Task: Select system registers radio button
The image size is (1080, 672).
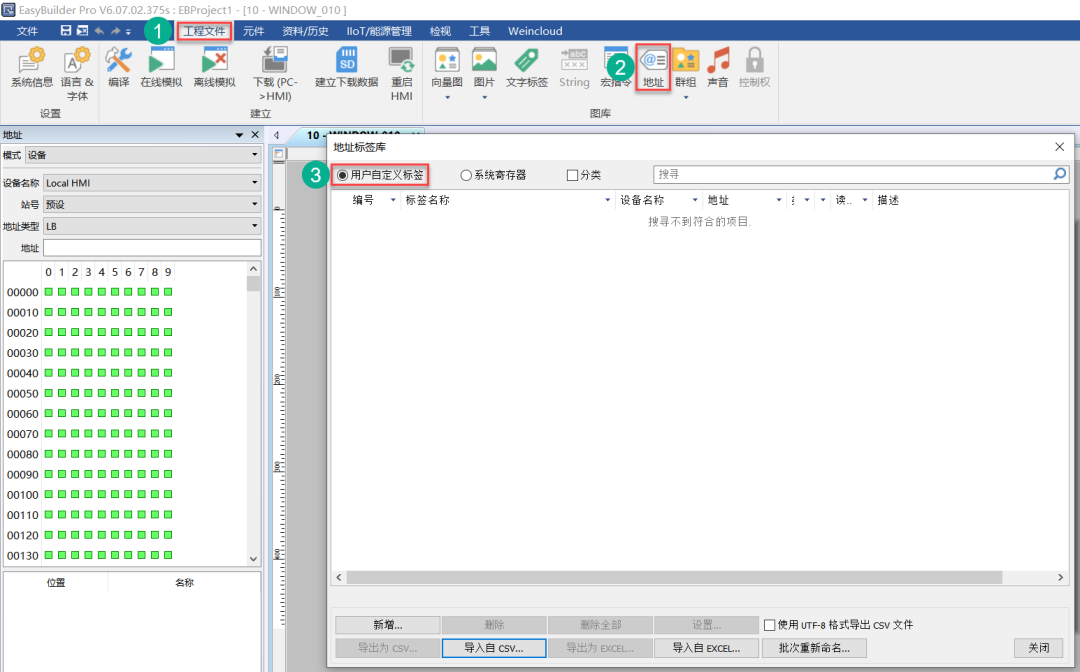Action: [466, 175]
